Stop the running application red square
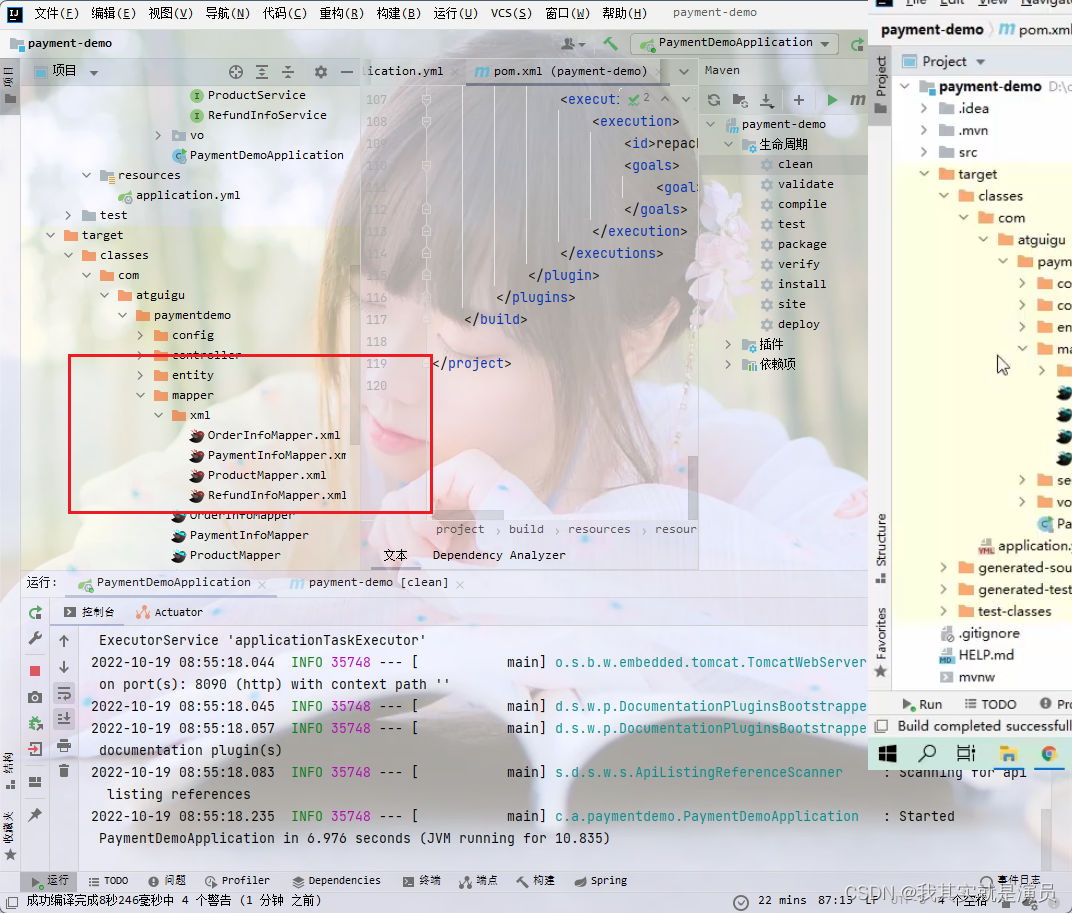Screen dimensions: 1072x913 pos(35,671)
